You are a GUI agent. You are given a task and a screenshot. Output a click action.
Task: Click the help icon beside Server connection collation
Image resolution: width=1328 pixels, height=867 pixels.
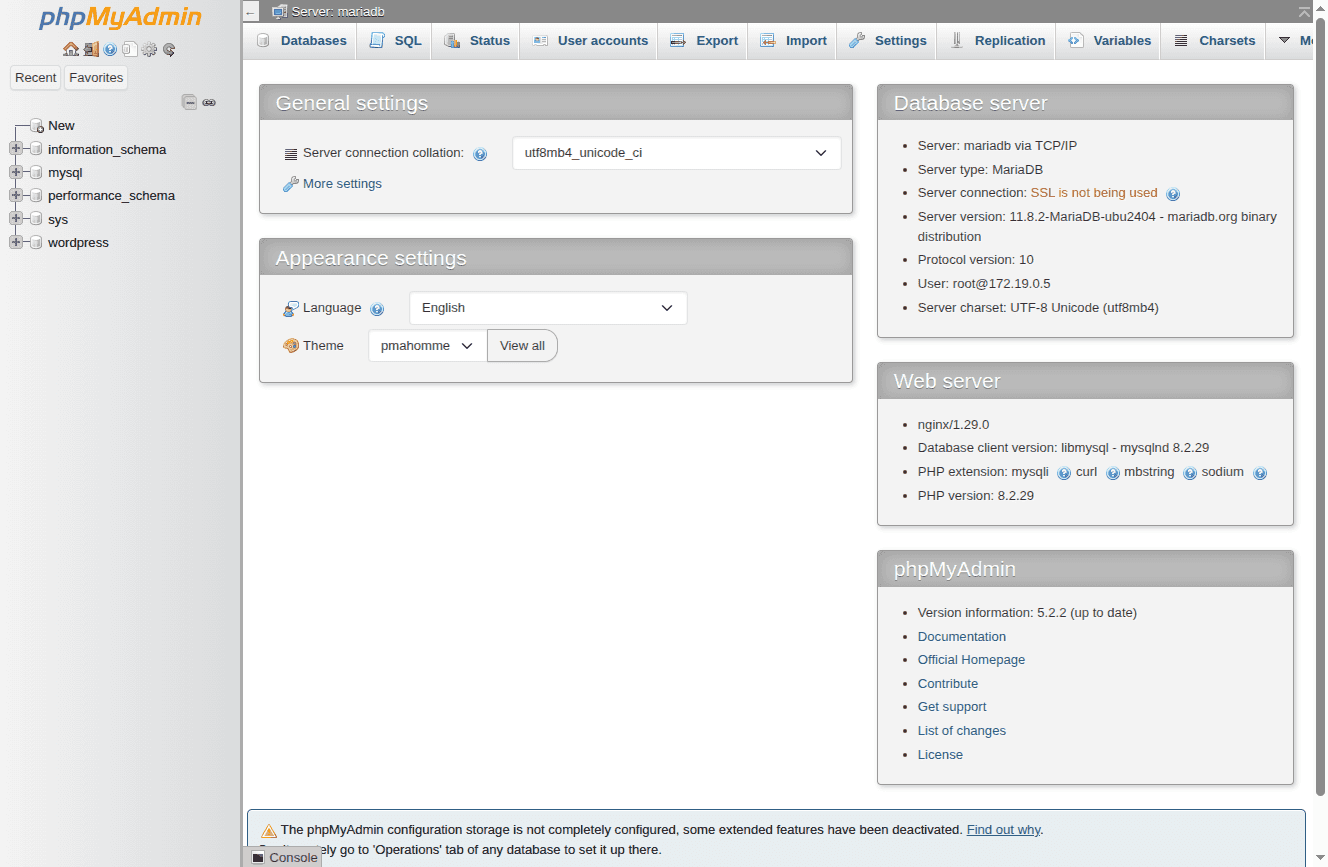point(480,154)
